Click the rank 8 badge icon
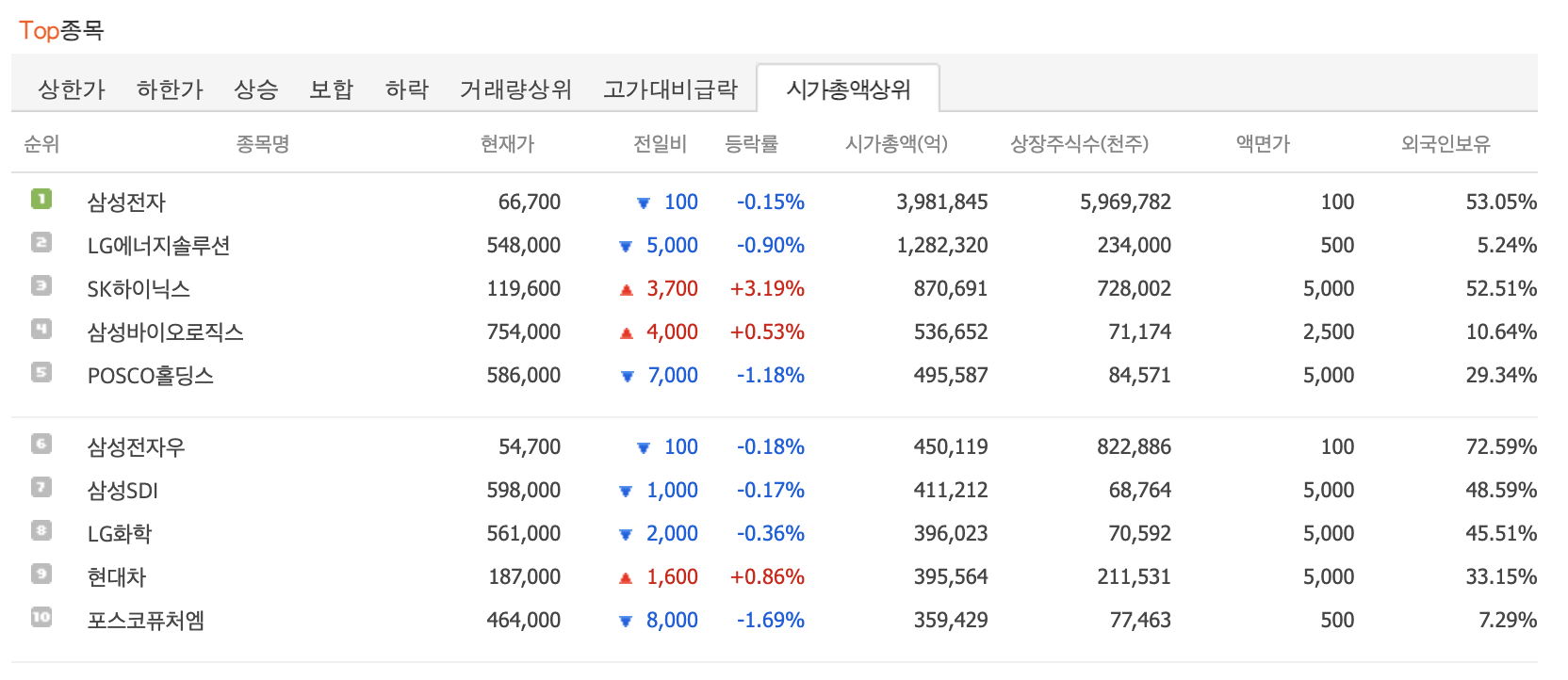Screen dimensions: 1568x680 [x=41, y=530]
